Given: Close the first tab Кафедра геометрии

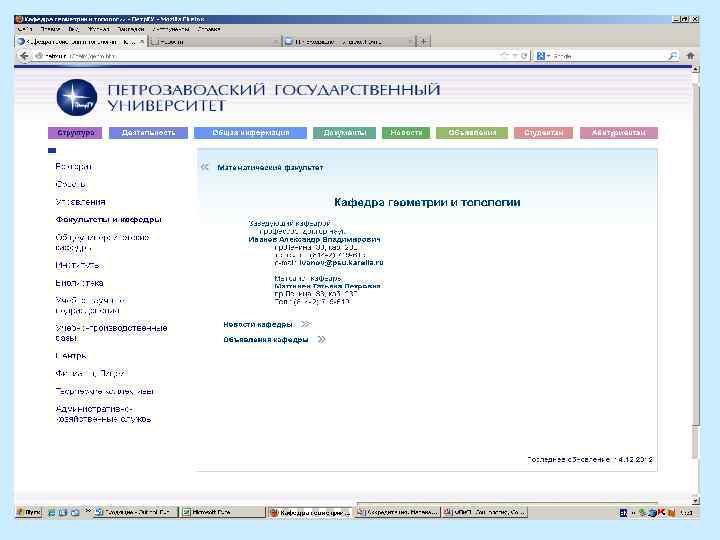Looking at the screenshot, I should click(142, 41).
